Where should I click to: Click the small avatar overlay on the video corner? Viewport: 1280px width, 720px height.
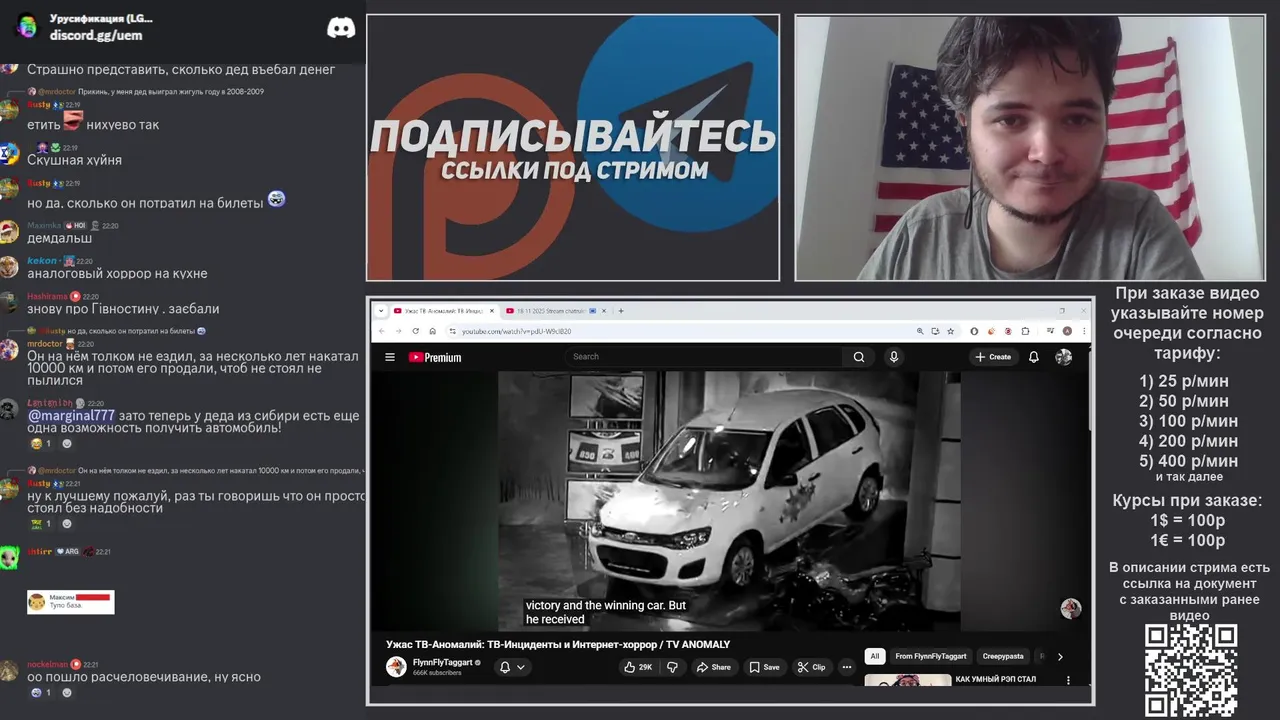(1071, 608)
